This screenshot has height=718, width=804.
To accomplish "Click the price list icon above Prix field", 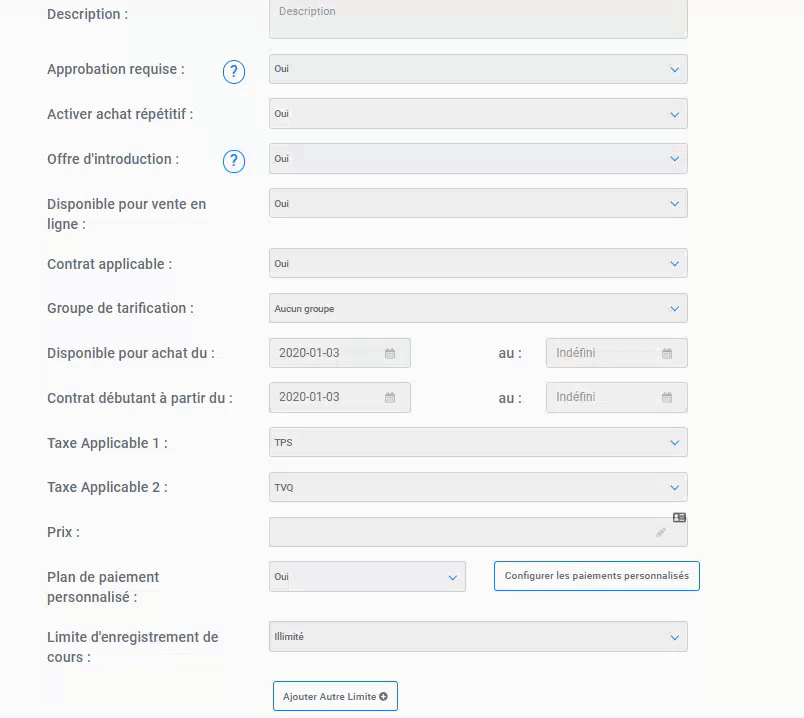I will click(679, 517).
